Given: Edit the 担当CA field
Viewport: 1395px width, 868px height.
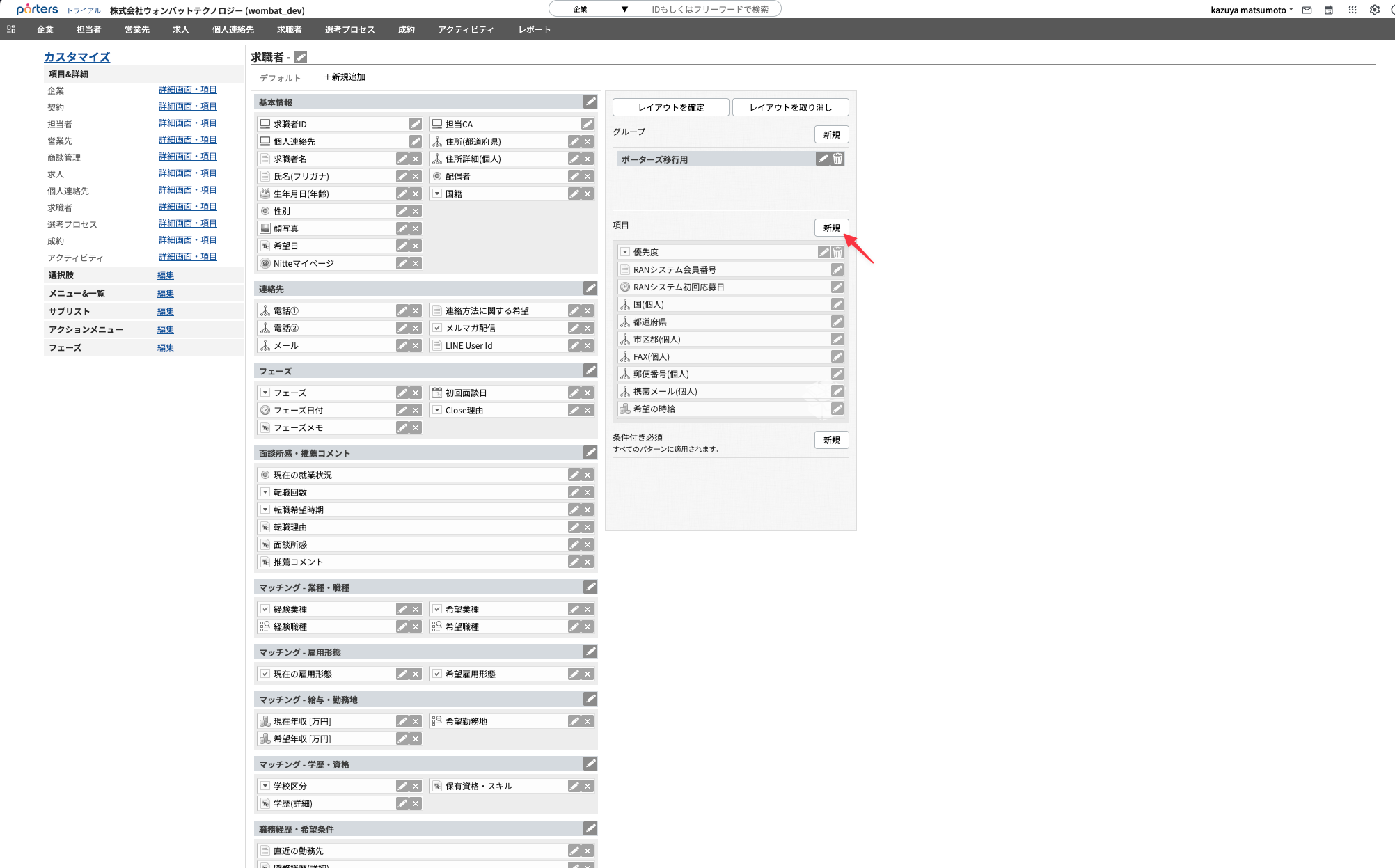Looking at the screenshot, I should click(588, 124).
